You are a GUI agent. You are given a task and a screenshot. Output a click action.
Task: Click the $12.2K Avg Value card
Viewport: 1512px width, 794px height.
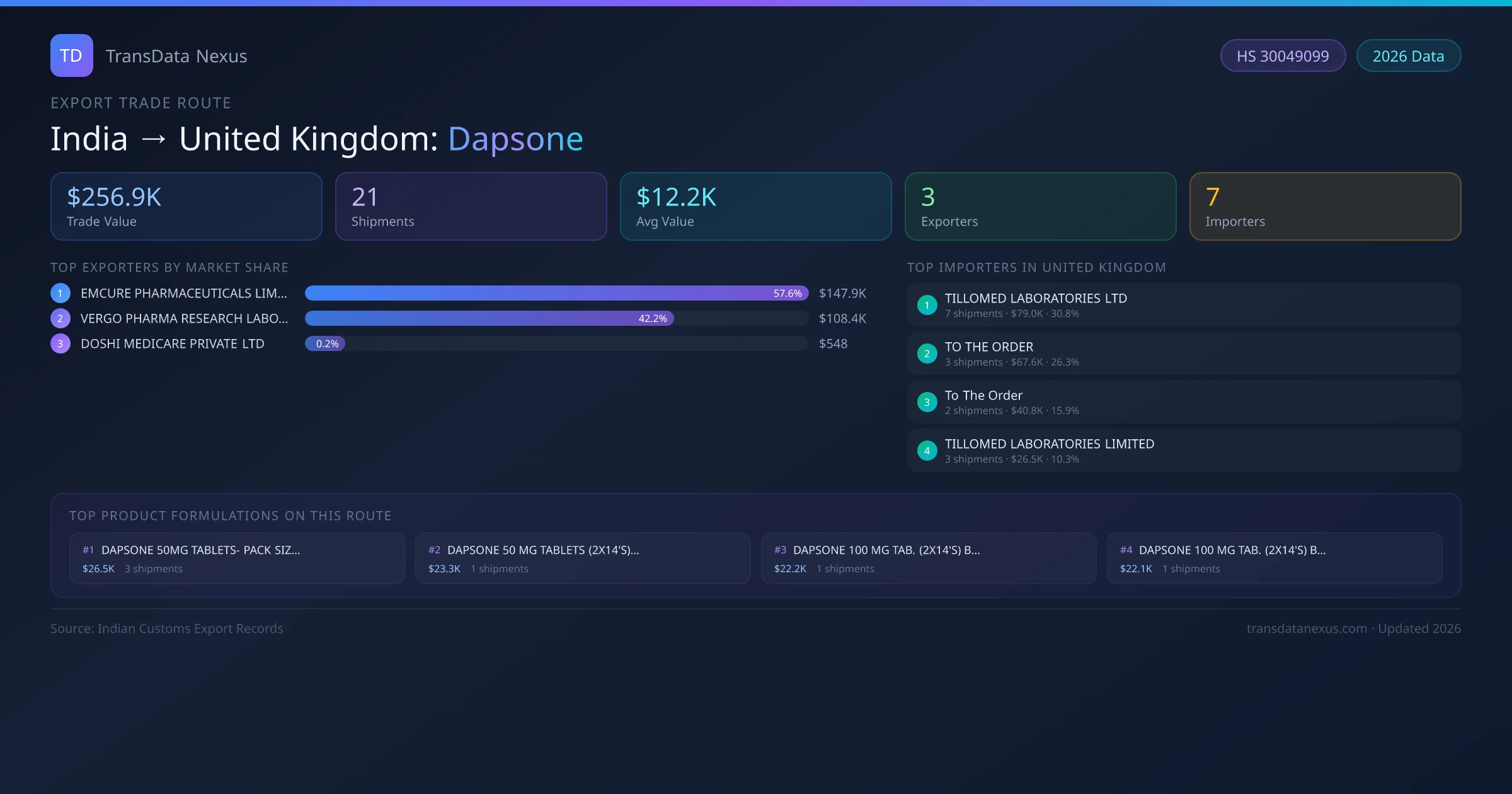pos(755,206)
